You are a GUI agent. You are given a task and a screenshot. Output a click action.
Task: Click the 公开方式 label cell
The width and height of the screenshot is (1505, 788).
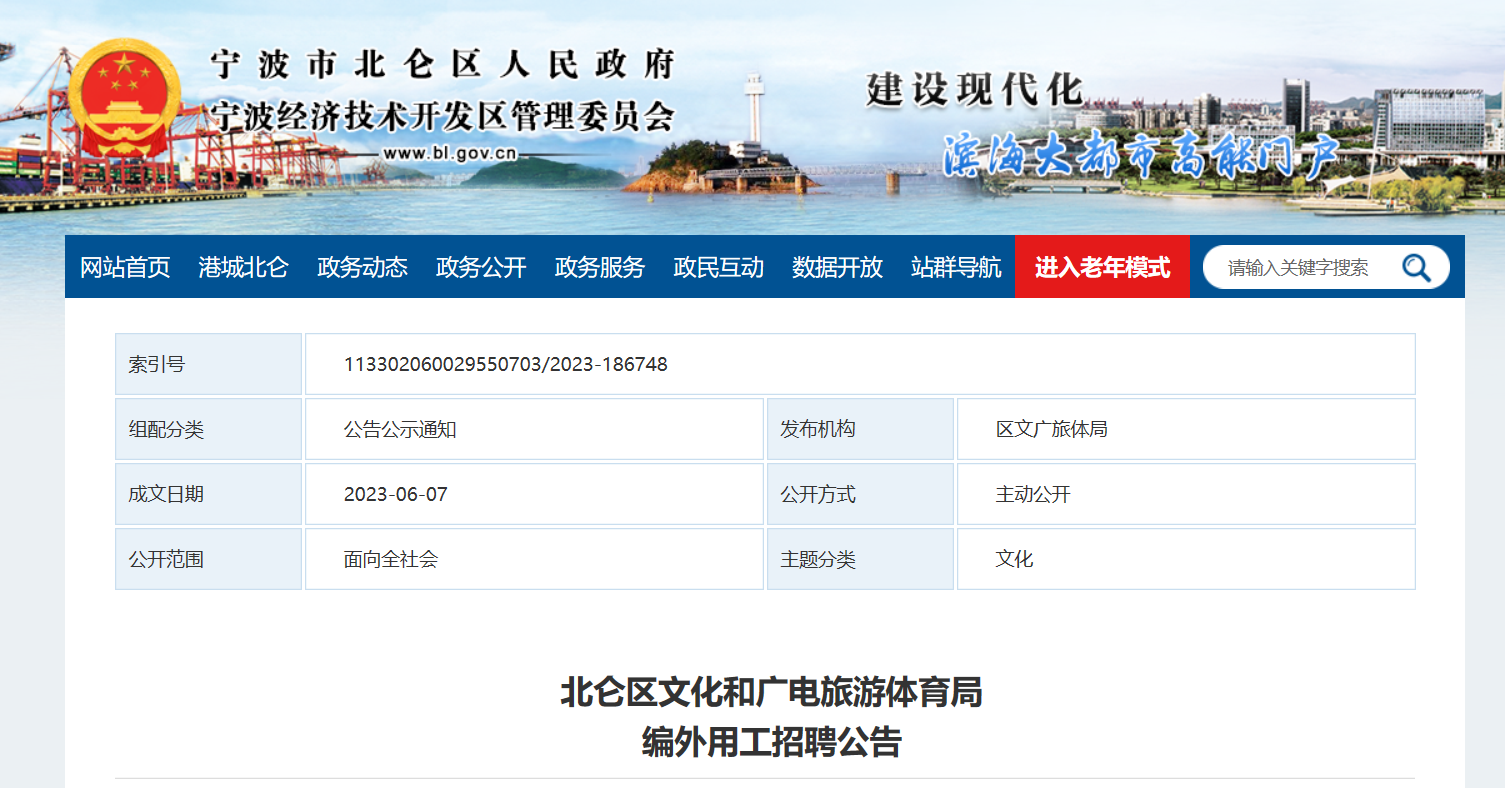[x=860, y=494]
